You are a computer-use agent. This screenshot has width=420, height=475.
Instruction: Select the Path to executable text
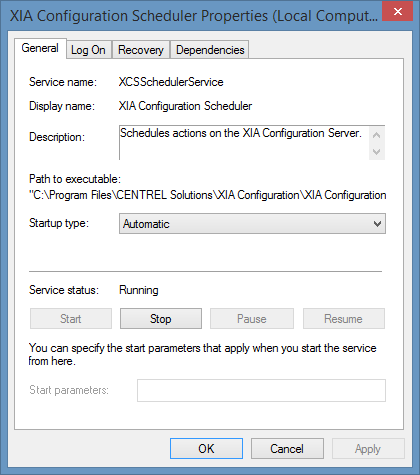pyautogui.click(x=208, y=195)
